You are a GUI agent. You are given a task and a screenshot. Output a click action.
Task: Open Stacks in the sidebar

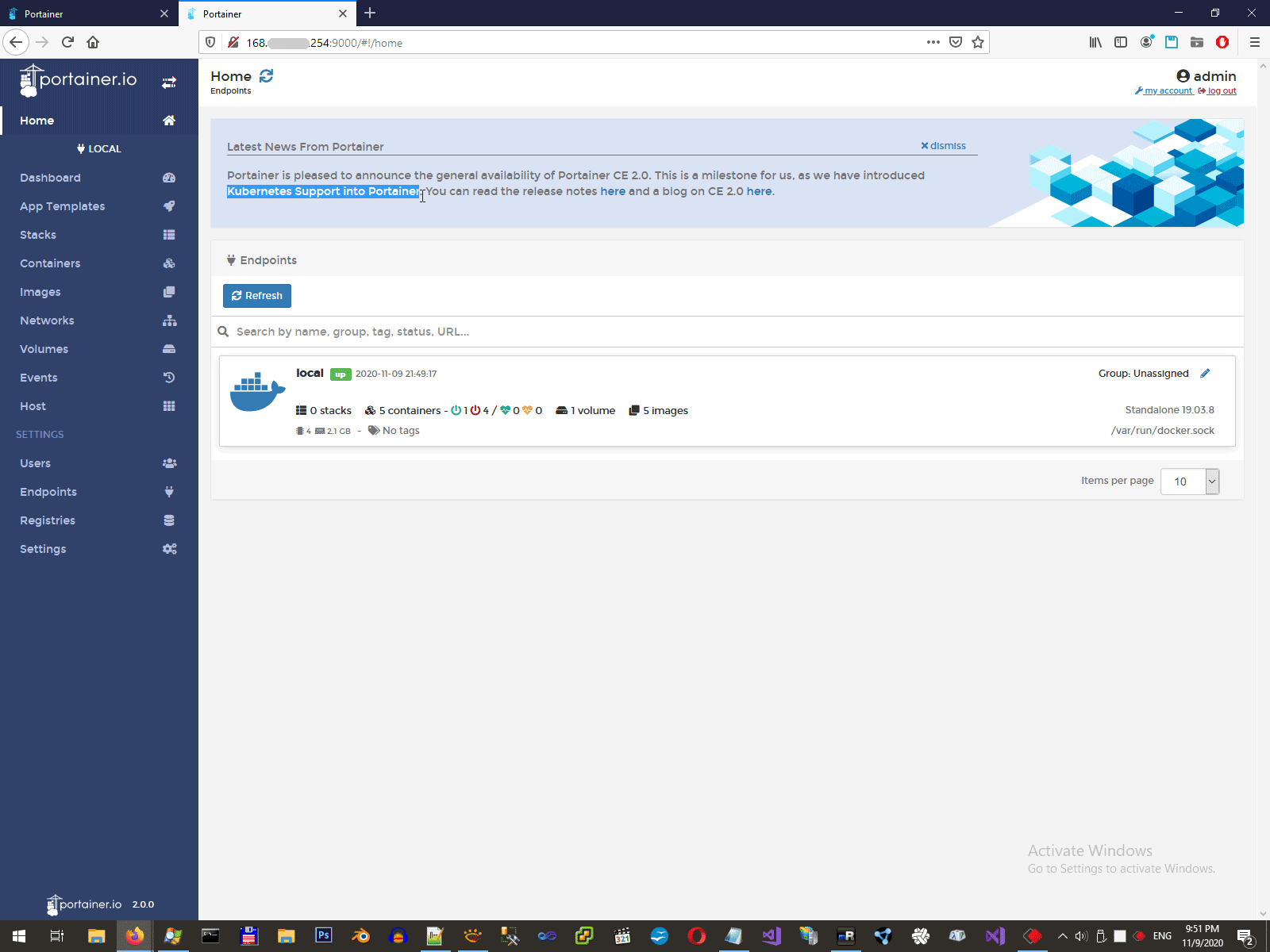pos(99,235)
